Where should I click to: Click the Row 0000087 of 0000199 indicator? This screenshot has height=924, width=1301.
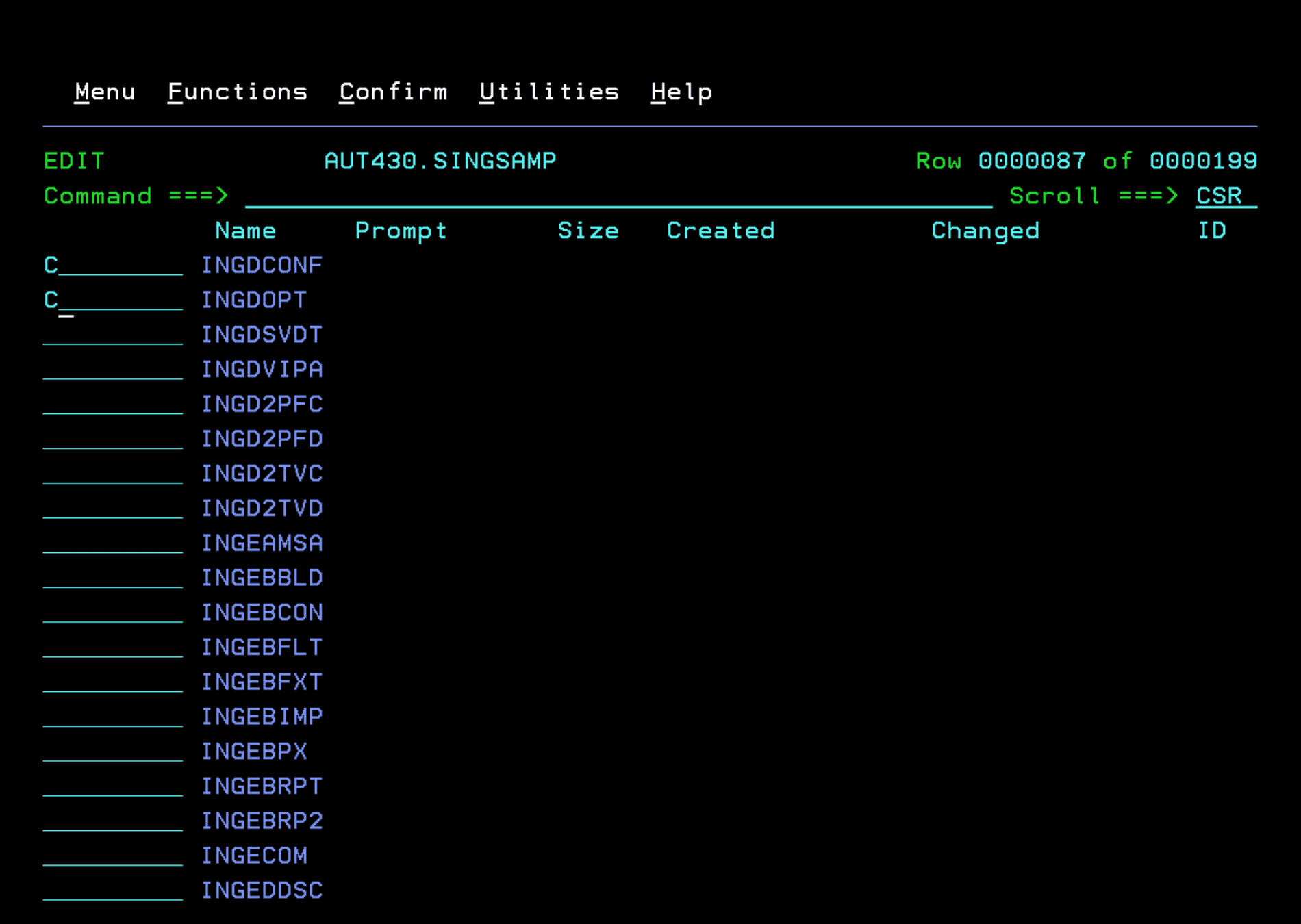tap(1085, 160)
